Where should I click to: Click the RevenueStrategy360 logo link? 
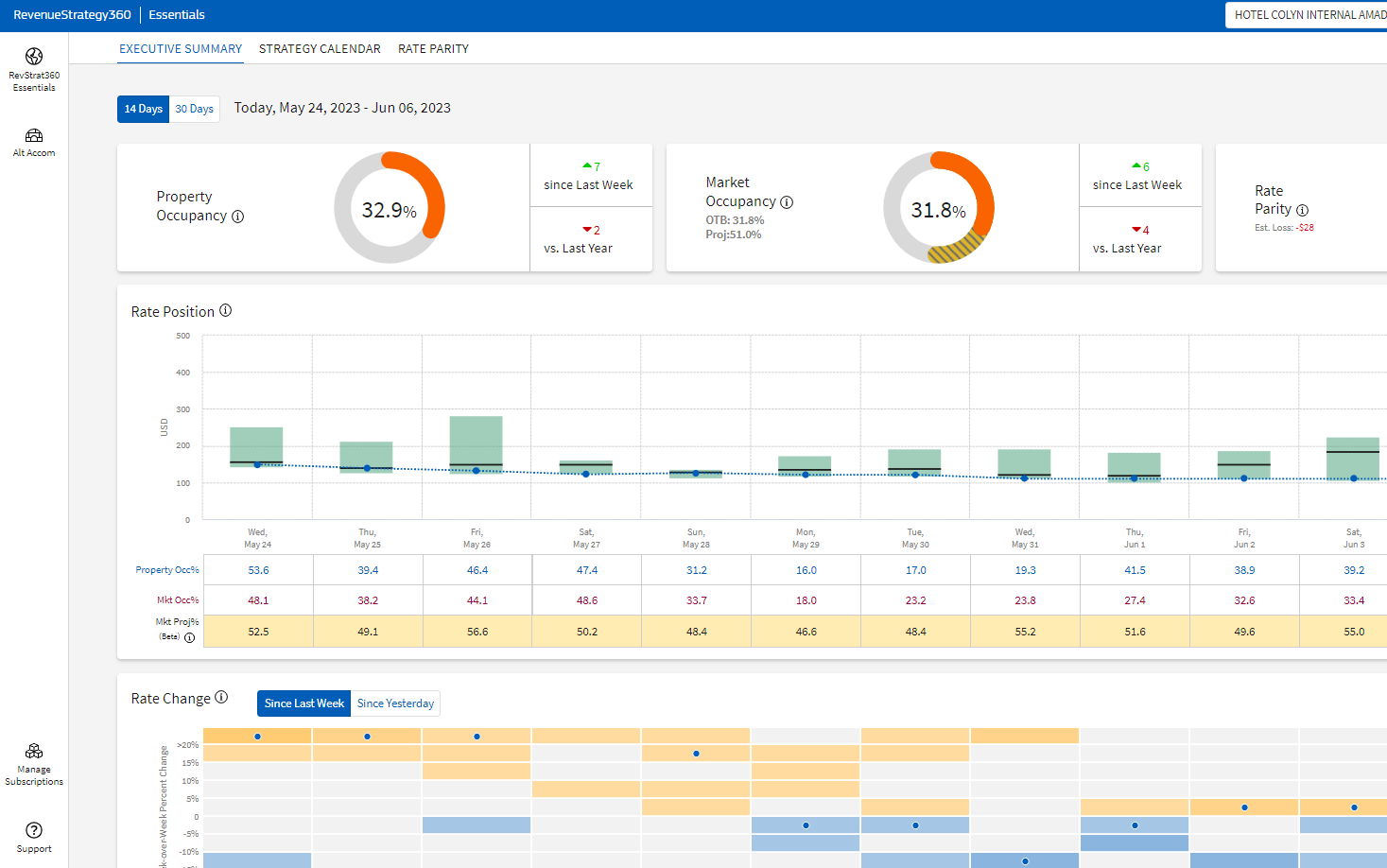coord(72,15)
